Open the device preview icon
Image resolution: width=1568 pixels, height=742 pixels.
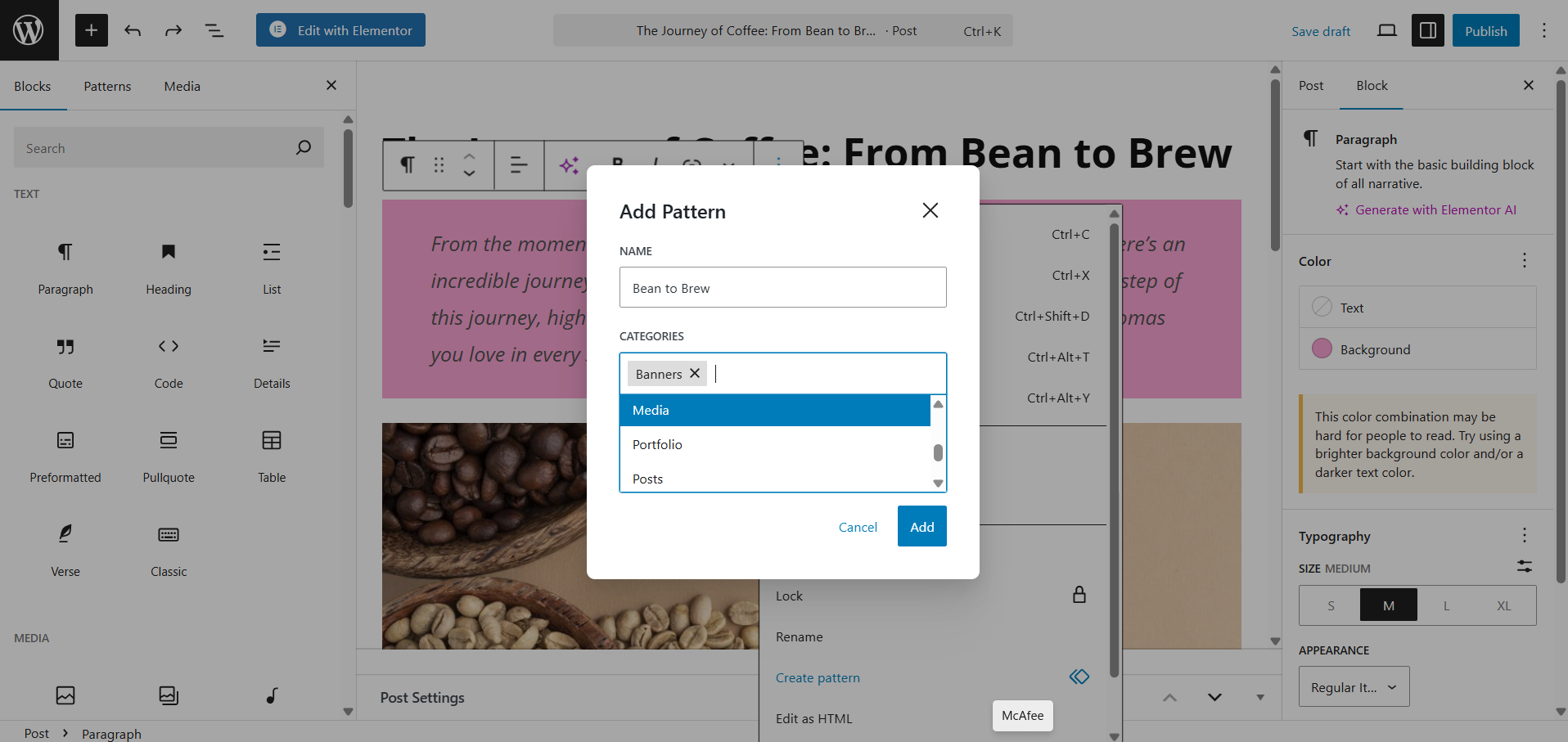(1386, 30)
